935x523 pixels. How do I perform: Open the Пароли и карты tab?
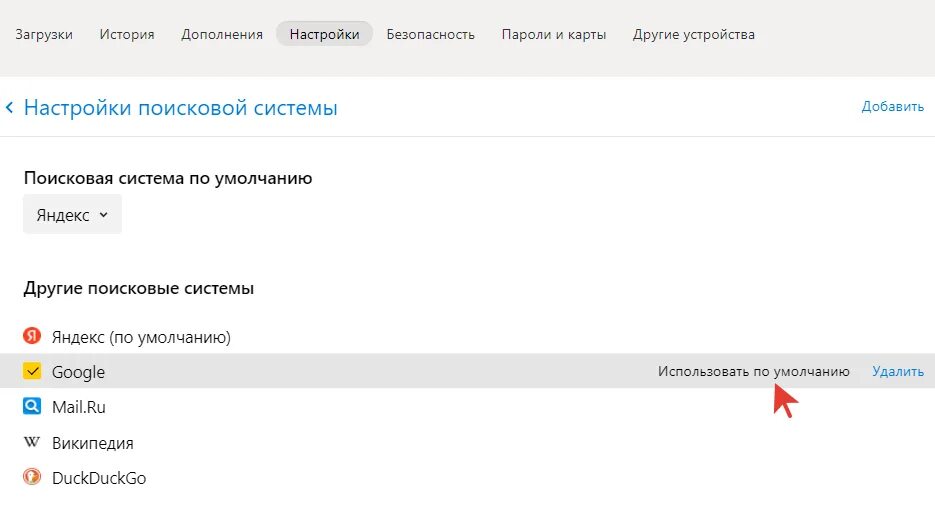click(x=554, y=35)
